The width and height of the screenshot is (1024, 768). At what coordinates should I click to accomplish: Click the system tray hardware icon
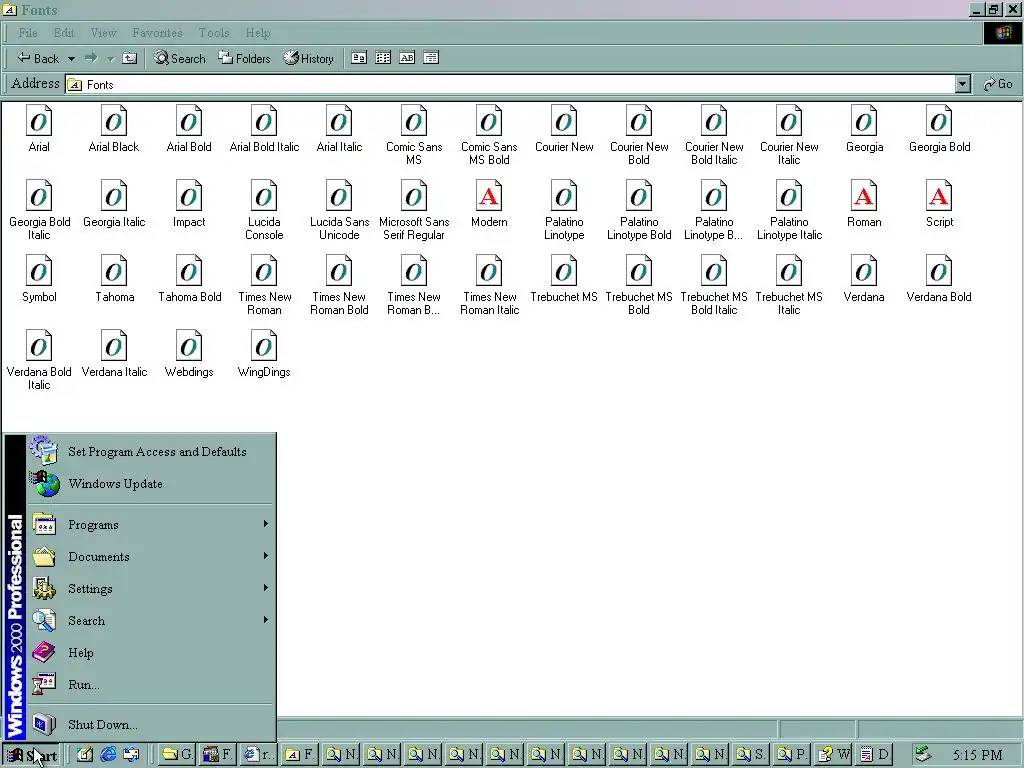coord(922,754)
